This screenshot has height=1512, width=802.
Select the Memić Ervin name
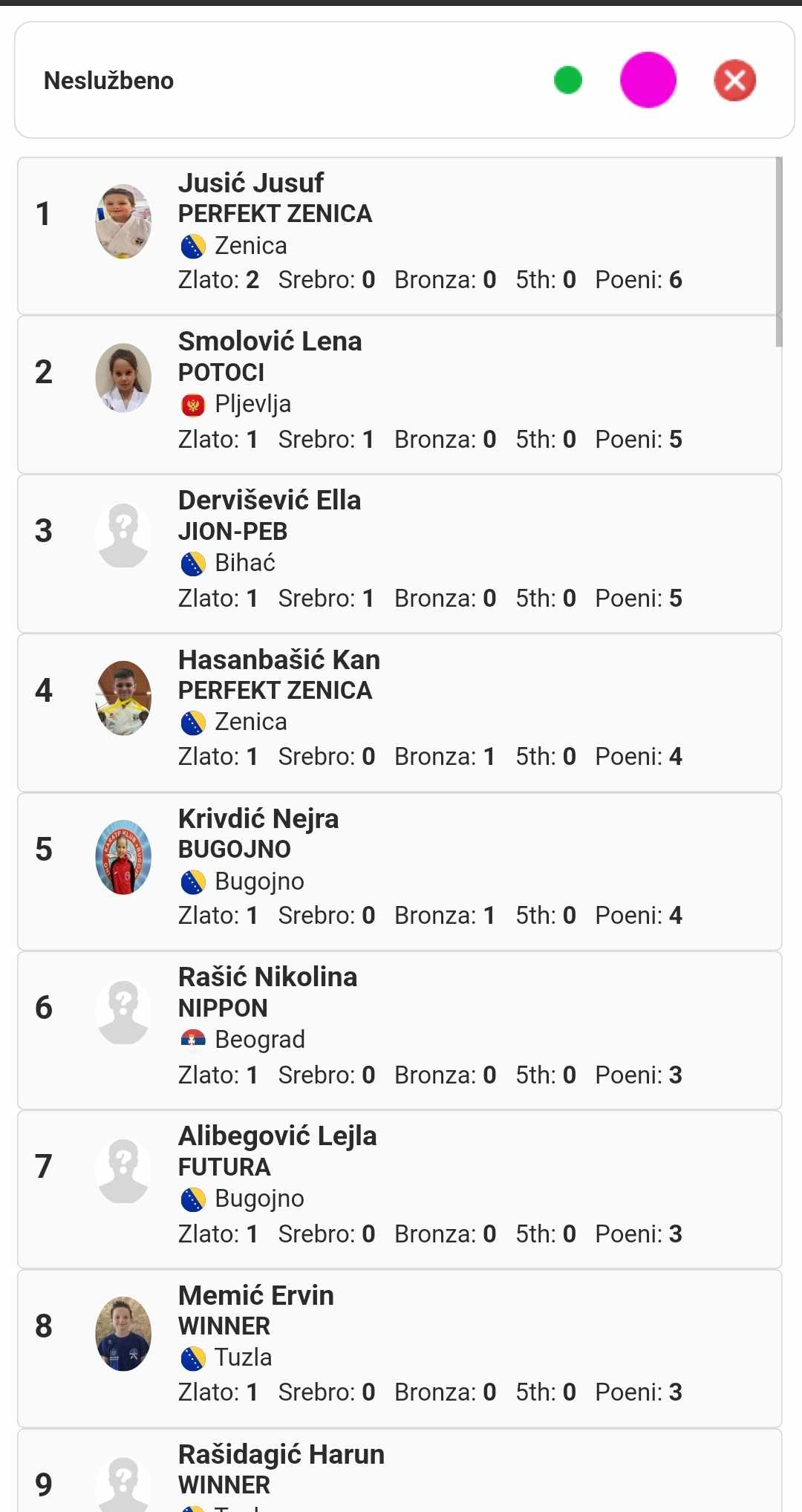(256, 1295)
